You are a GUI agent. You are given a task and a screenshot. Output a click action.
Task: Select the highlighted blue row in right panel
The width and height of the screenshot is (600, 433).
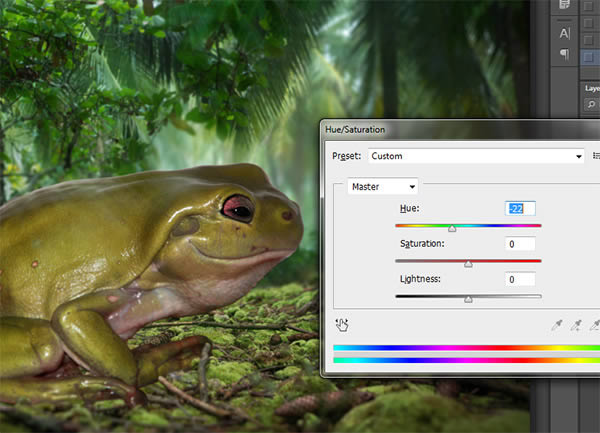pos(590,57)
